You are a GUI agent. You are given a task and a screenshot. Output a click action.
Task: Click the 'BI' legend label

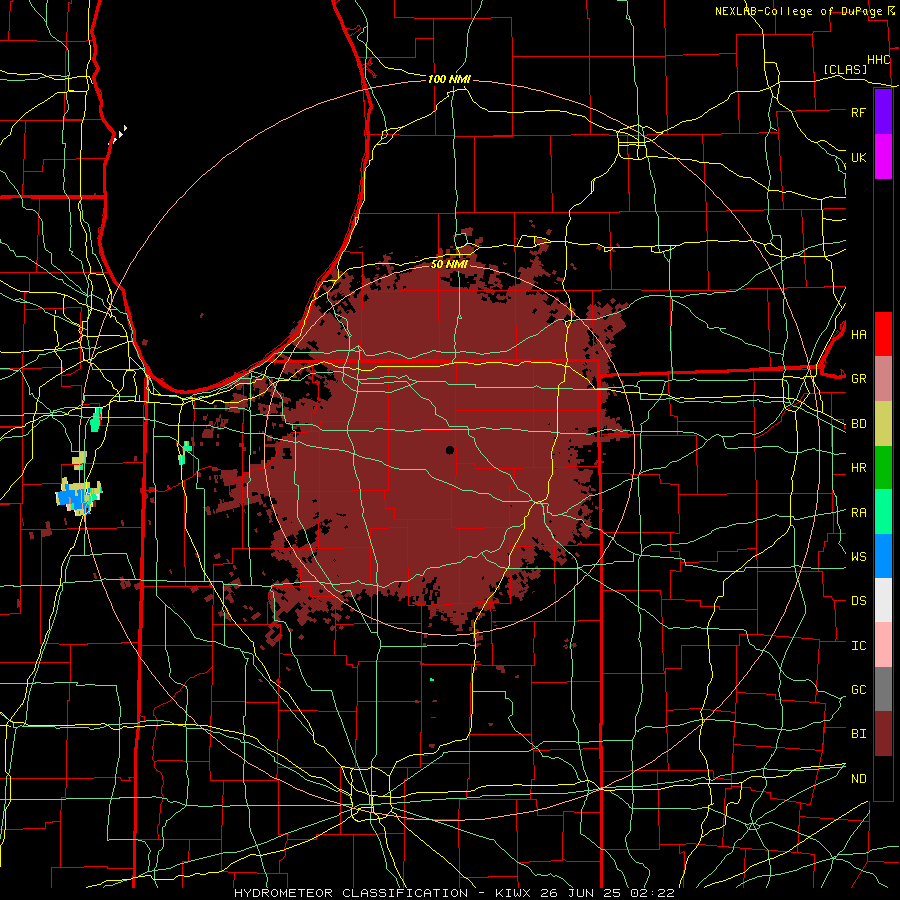tap(858, 734)
